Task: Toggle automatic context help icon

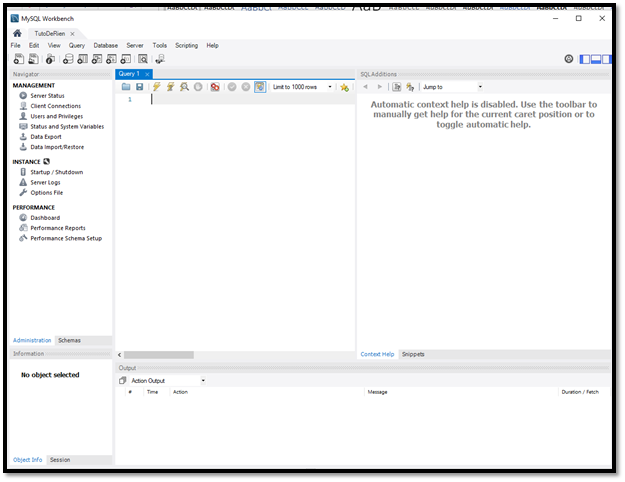Action: [410, 87]
